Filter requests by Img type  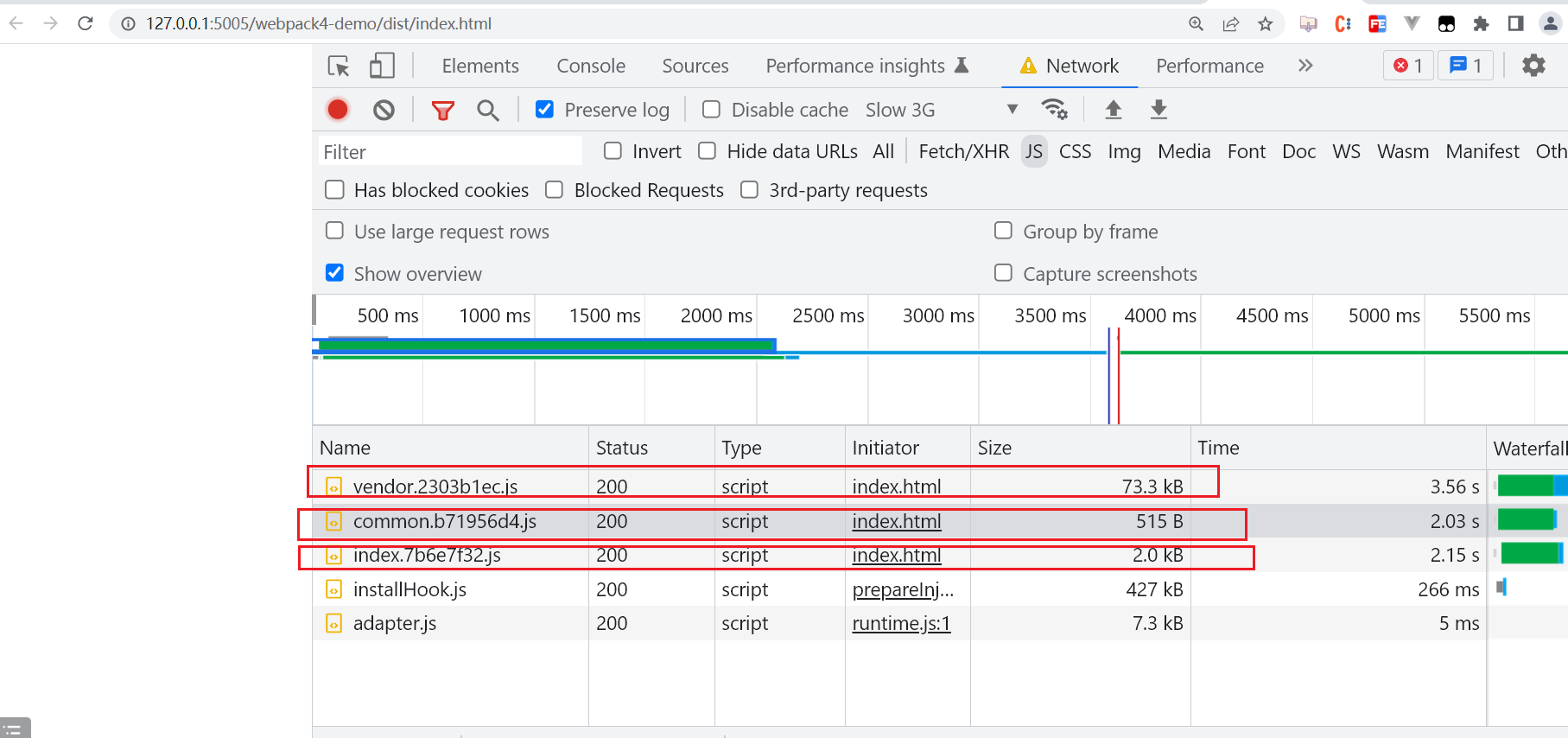(1124, 151)
